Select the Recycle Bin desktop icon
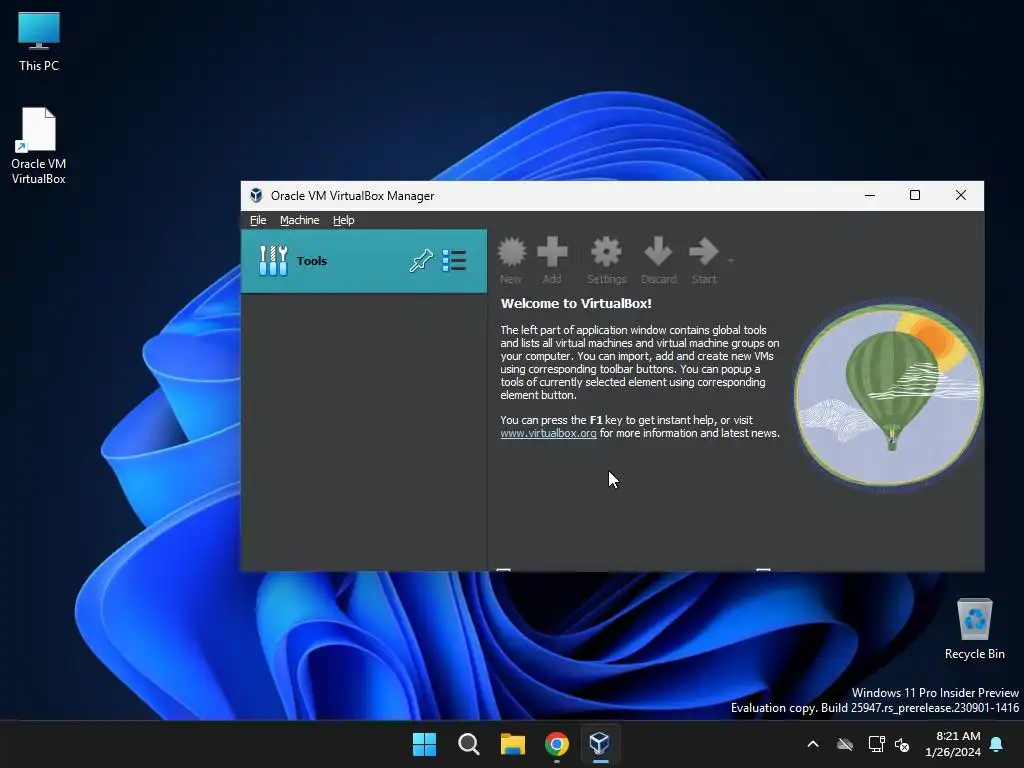This screenshot has width=1024, height=768. point(974,629)
